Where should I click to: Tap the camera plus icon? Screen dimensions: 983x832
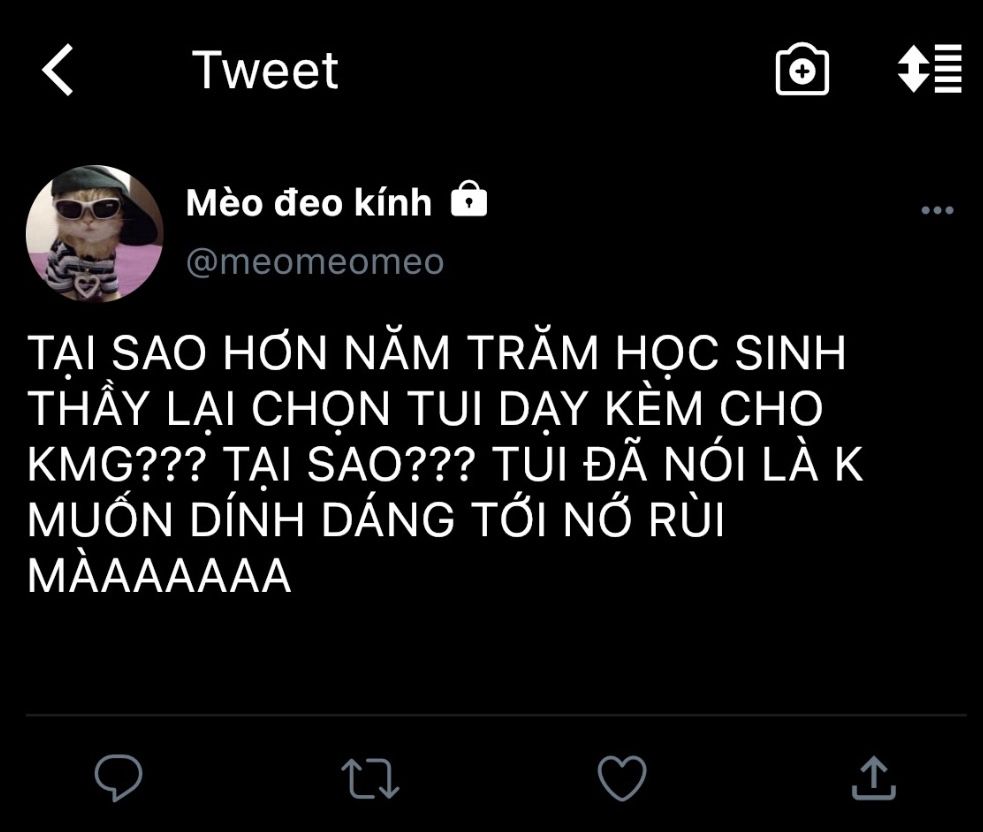tap(802, 70)
